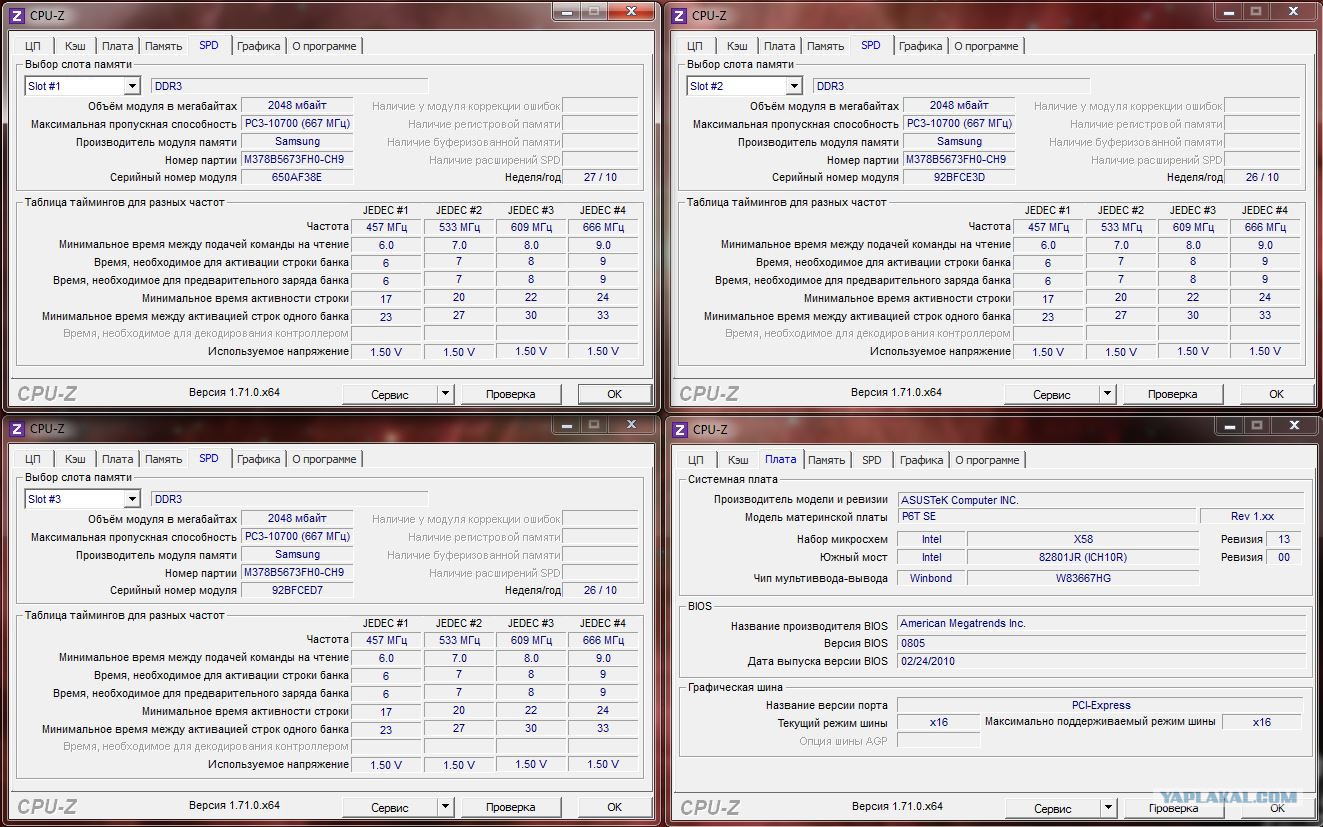Click CPU-Z app icon in Slot #2 window title

pyautogui.click(x=679, y=15)
